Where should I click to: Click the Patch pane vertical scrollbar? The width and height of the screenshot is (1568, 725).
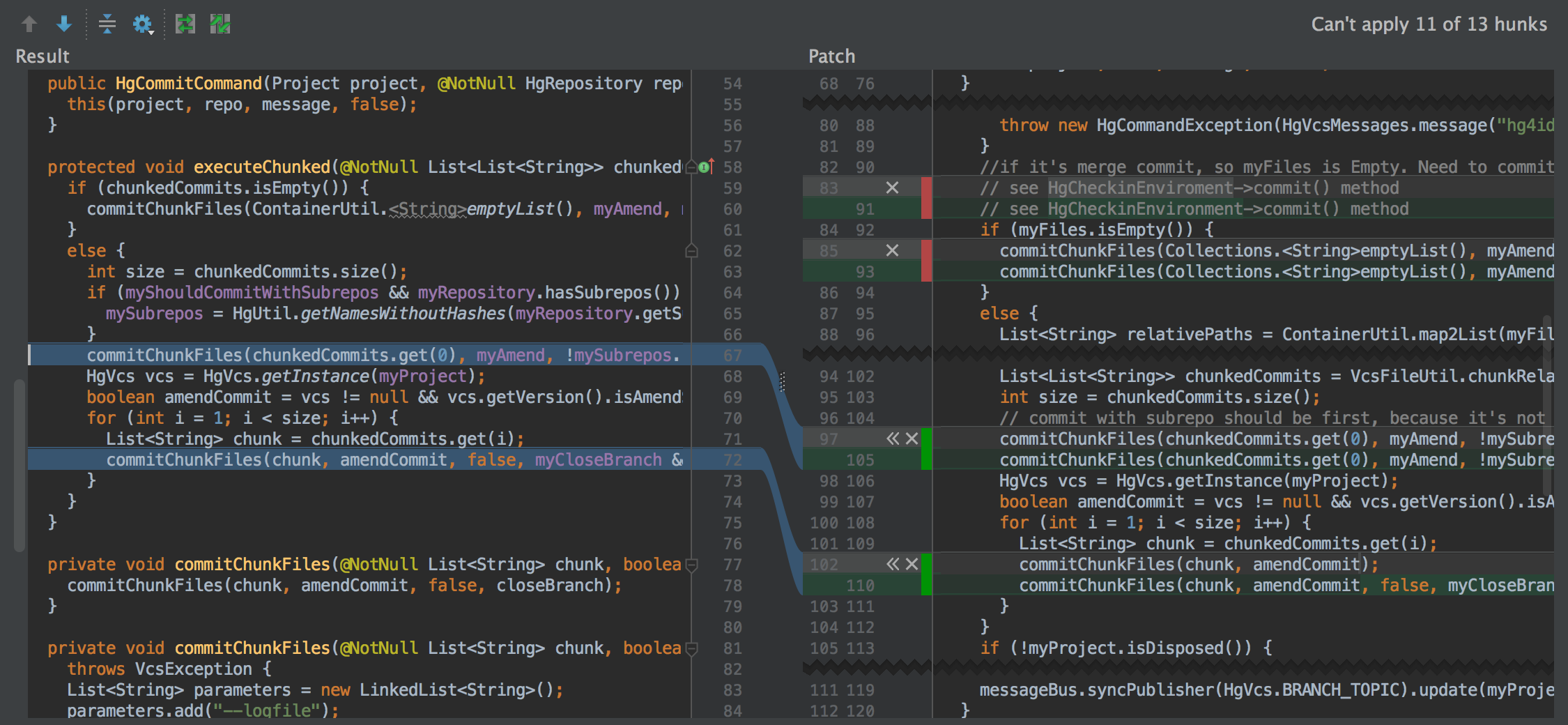tap(1547, 404)
